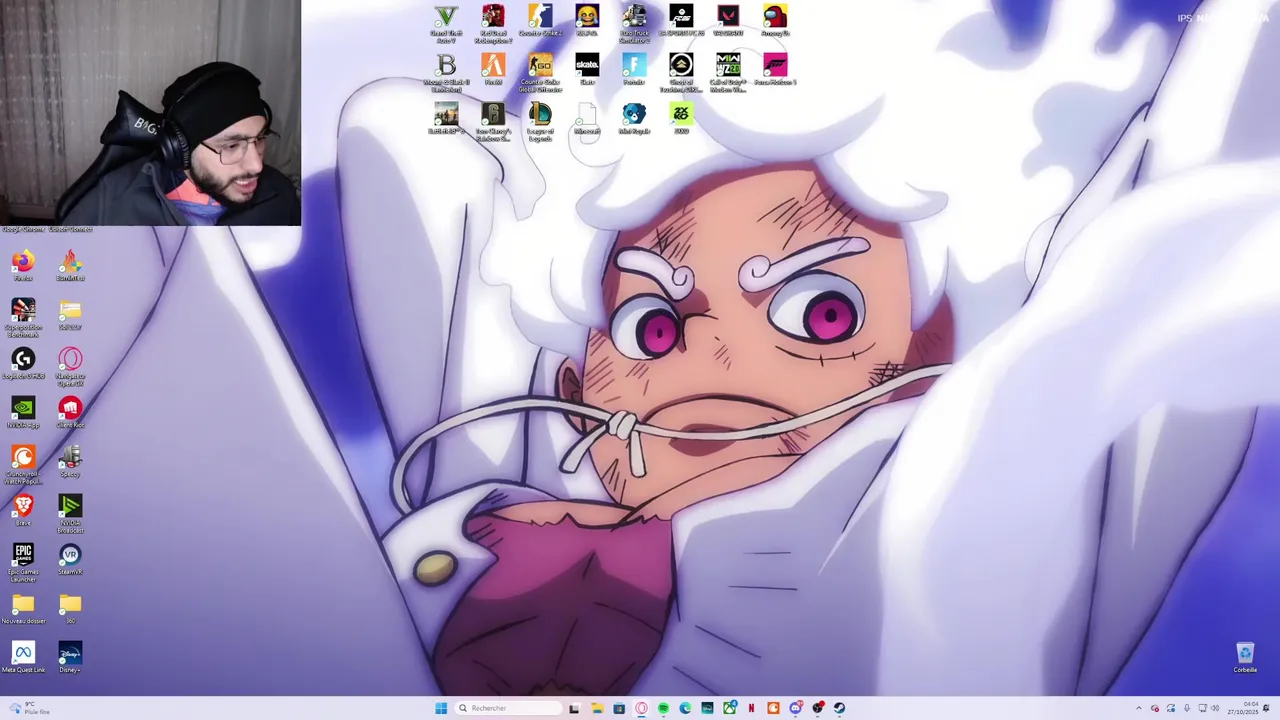Click the microphone icon in system tray
Screen dimensions: 1280x720
[1186, 708]
